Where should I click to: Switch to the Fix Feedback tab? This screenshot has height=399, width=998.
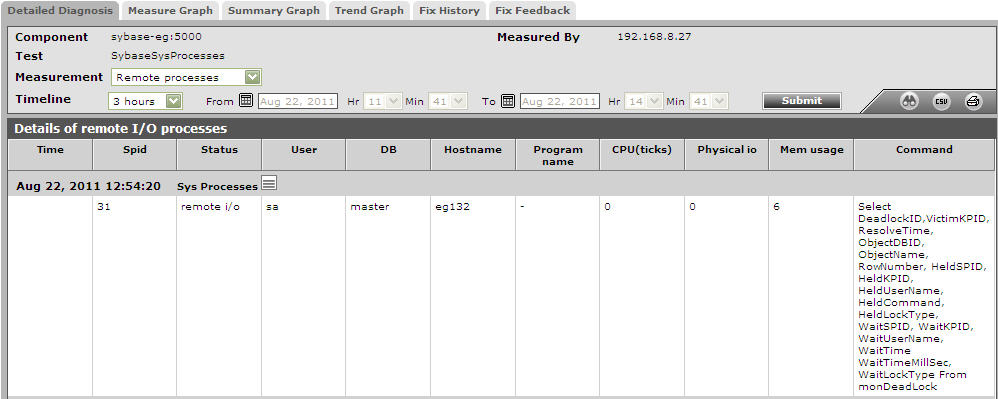tap(533, 11)
